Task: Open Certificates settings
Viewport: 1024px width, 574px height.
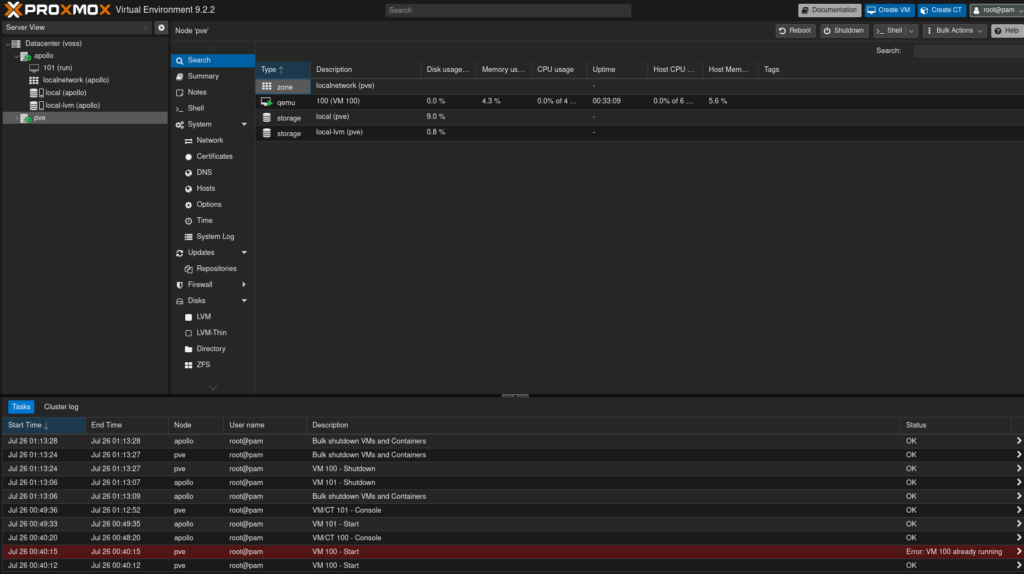Action: coord(213,156)
